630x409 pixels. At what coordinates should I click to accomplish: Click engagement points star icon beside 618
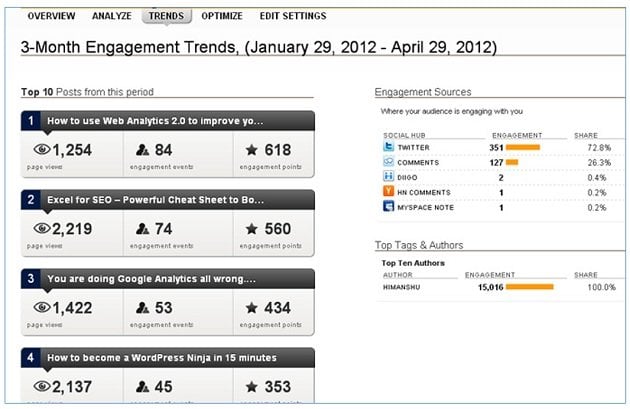[252, 150]
